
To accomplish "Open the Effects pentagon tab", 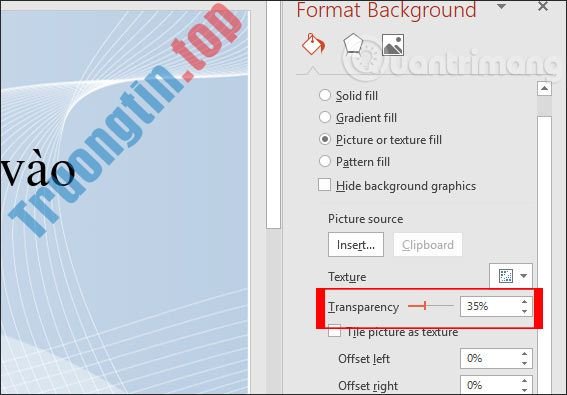I will (x=353, y=44).
